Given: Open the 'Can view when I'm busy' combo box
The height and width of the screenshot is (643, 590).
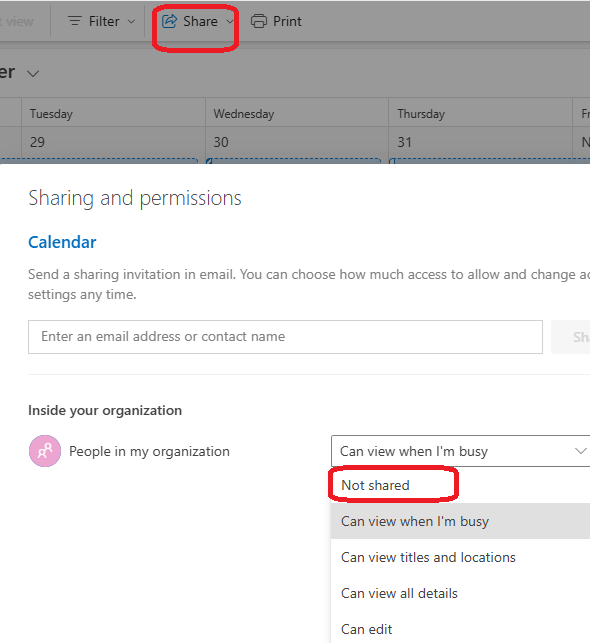Looking at the screenshot, I should point(460,451).
